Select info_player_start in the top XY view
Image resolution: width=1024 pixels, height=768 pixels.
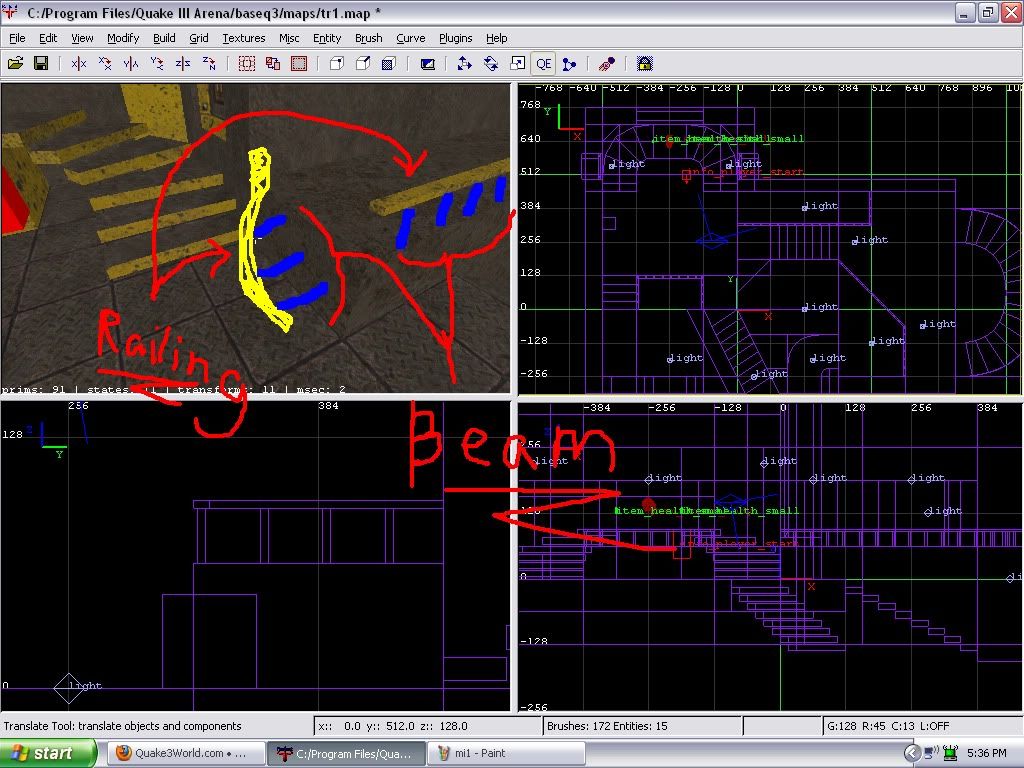(x=686, y=175)
